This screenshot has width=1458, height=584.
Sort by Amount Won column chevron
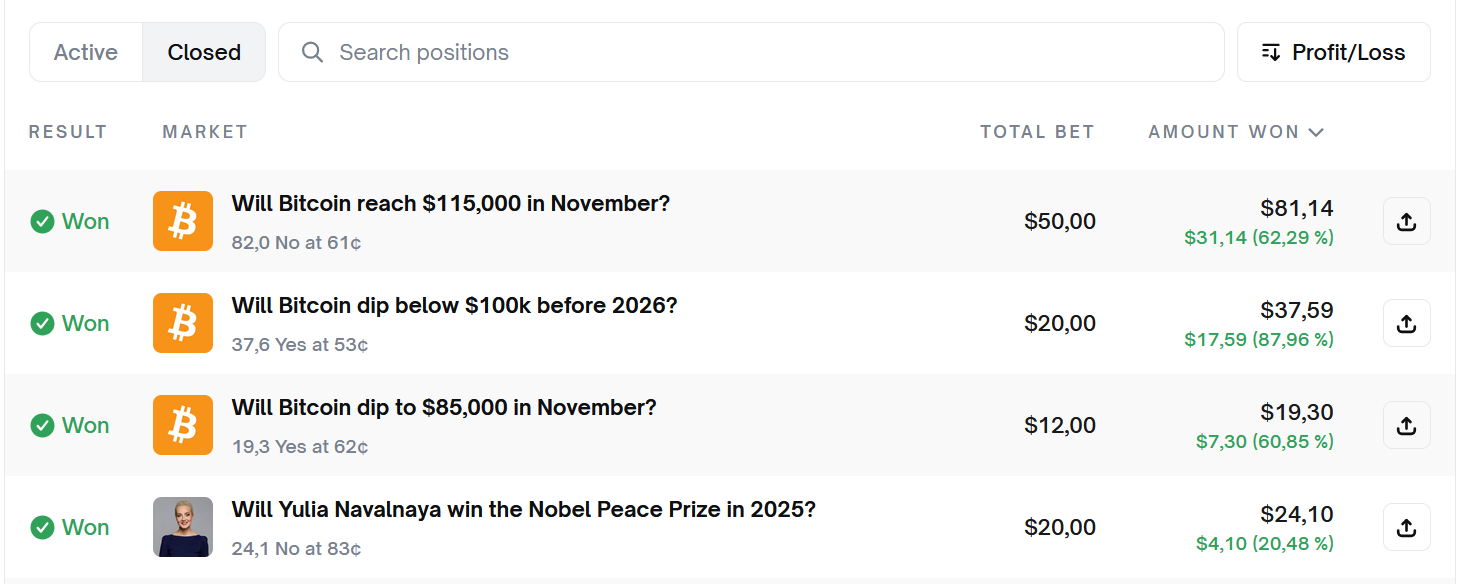tap(1316, 132)
